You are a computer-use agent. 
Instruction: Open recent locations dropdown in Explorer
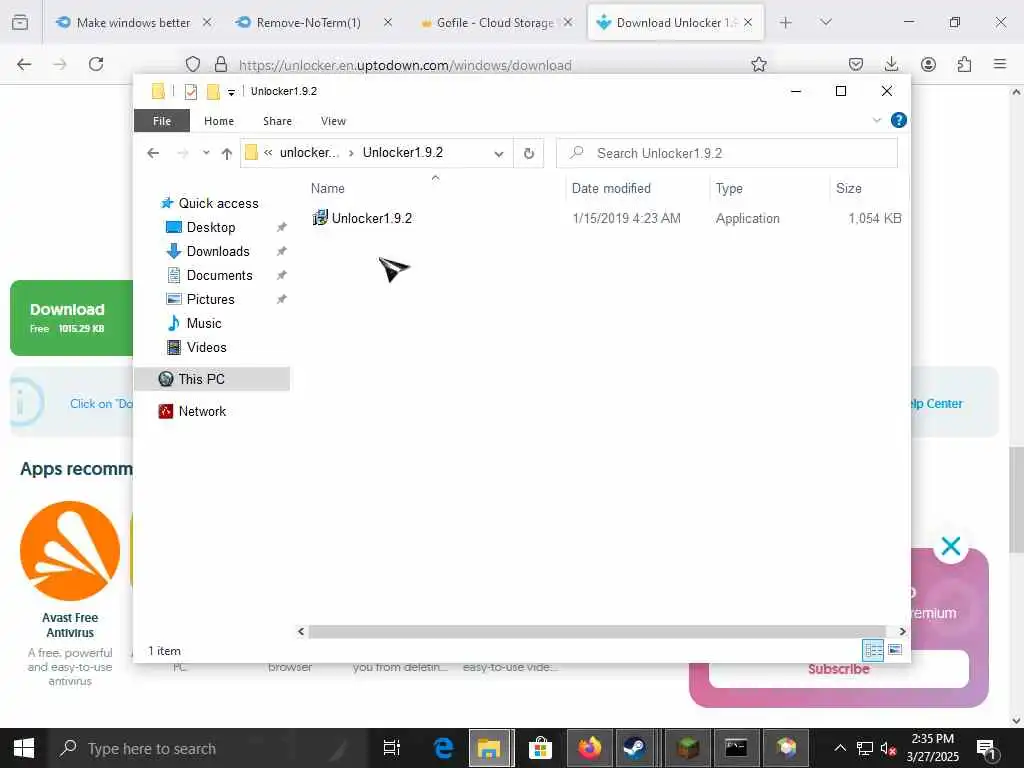pyautogui.click(x=206, y=153)
